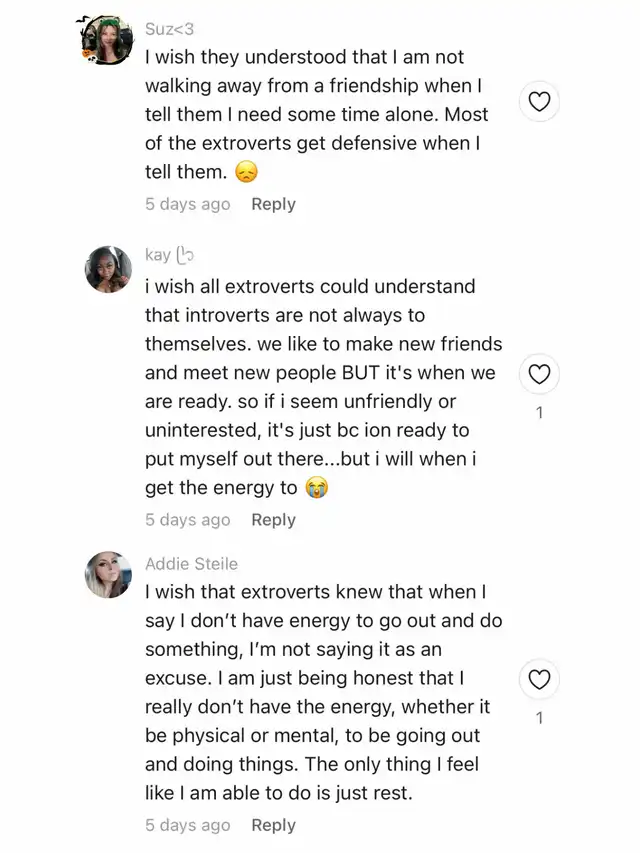The image size is (640, 853).
Task: Select Addie Steile's comment about having no energy
Action: 322,693
